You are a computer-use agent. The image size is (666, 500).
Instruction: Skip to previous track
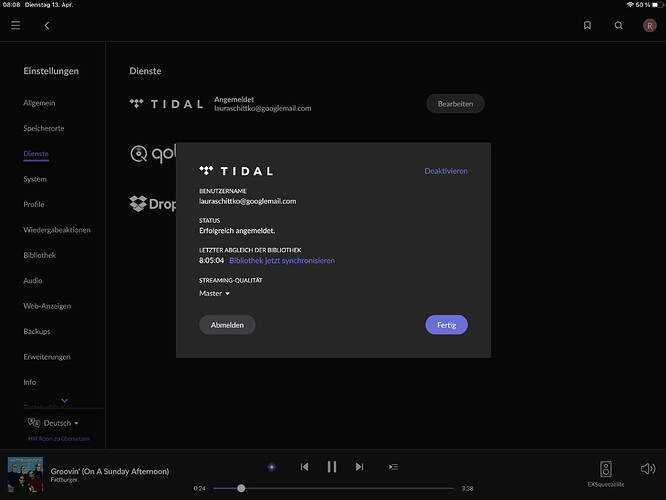tap(304, 467)
